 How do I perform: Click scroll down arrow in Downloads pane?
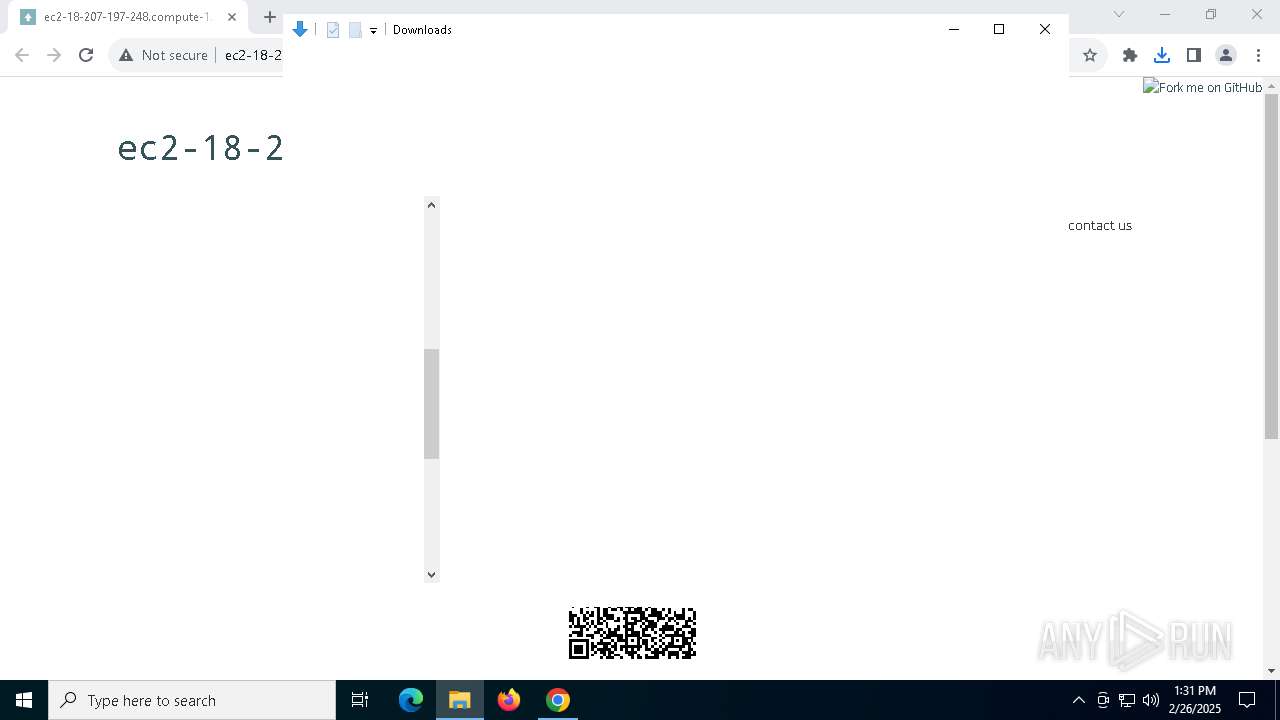tap(431, 574)
